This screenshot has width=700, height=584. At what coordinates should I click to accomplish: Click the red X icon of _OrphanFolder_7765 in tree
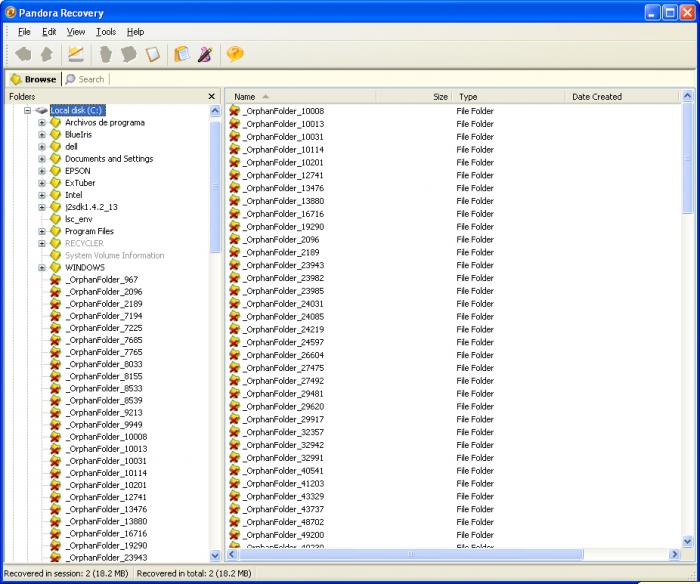coord(55,352)
